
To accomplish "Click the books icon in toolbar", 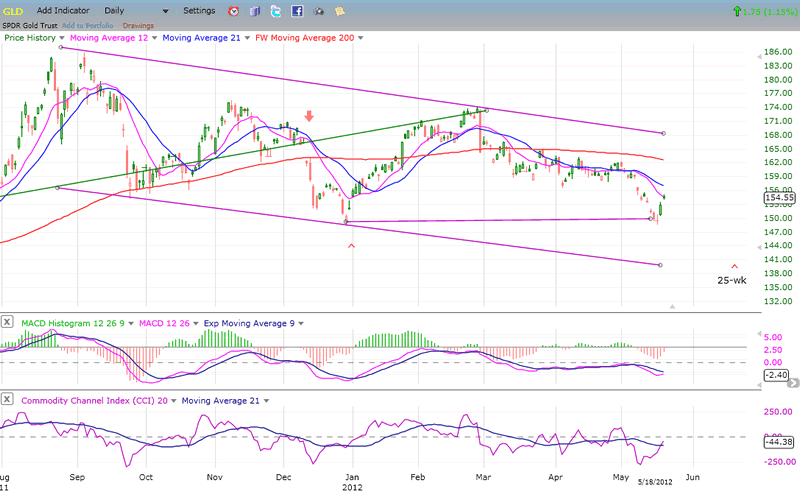I will click(x=254, y=11).
